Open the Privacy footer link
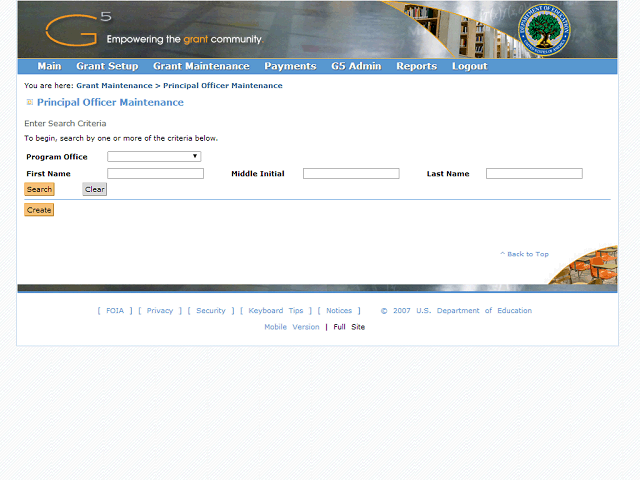640x480 pixels. [x=160, y=311]
